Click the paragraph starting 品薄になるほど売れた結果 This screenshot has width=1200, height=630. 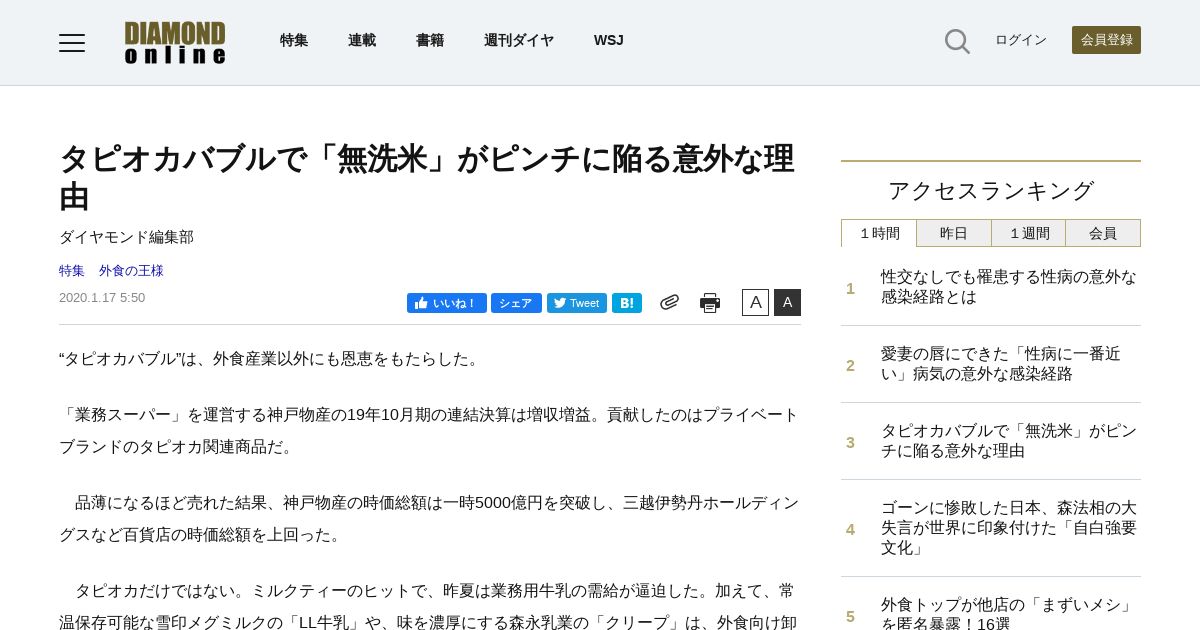pos(429,519)
